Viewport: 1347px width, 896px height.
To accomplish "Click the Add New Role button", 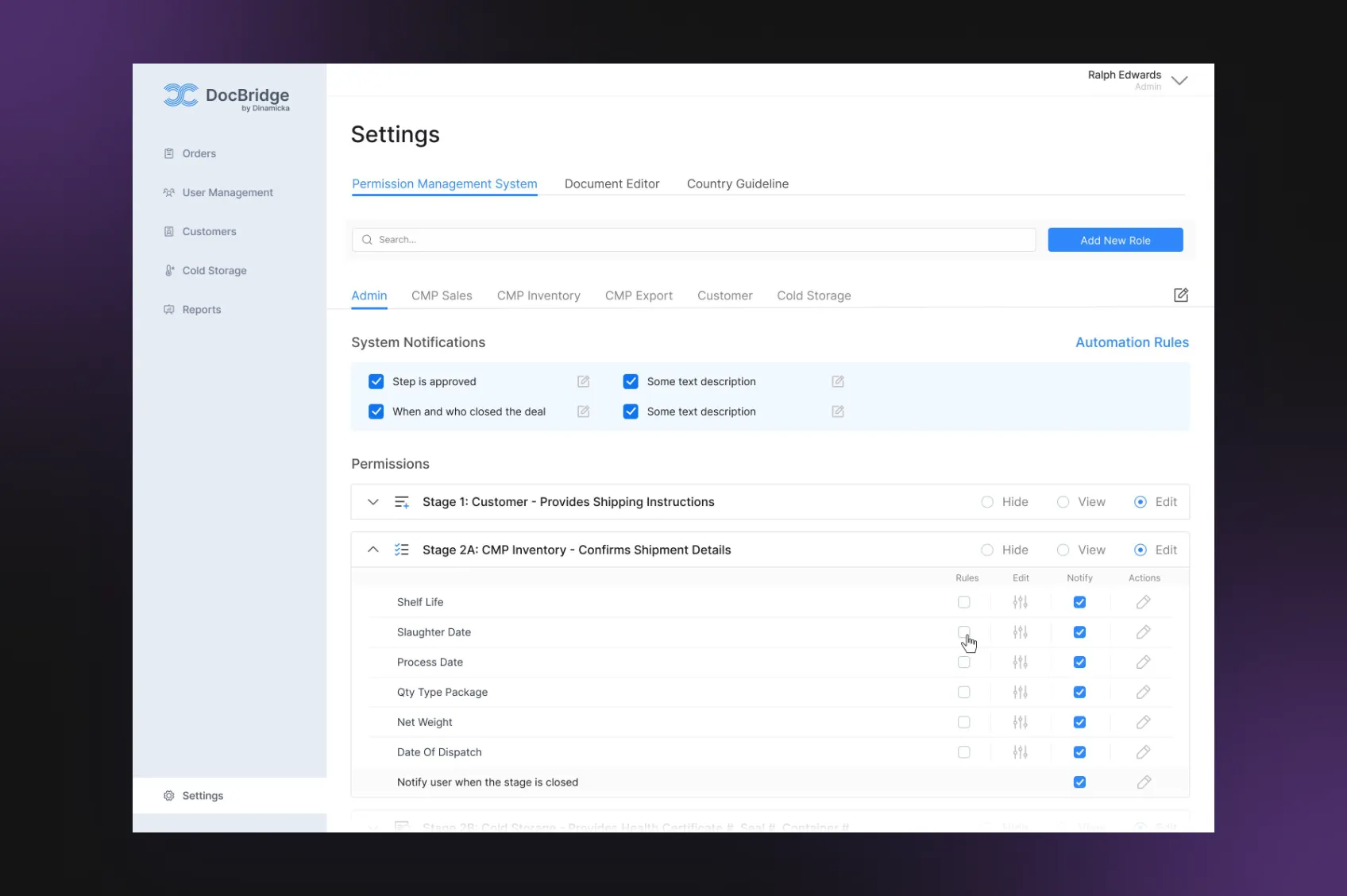I will click(x=1114, y=240).
